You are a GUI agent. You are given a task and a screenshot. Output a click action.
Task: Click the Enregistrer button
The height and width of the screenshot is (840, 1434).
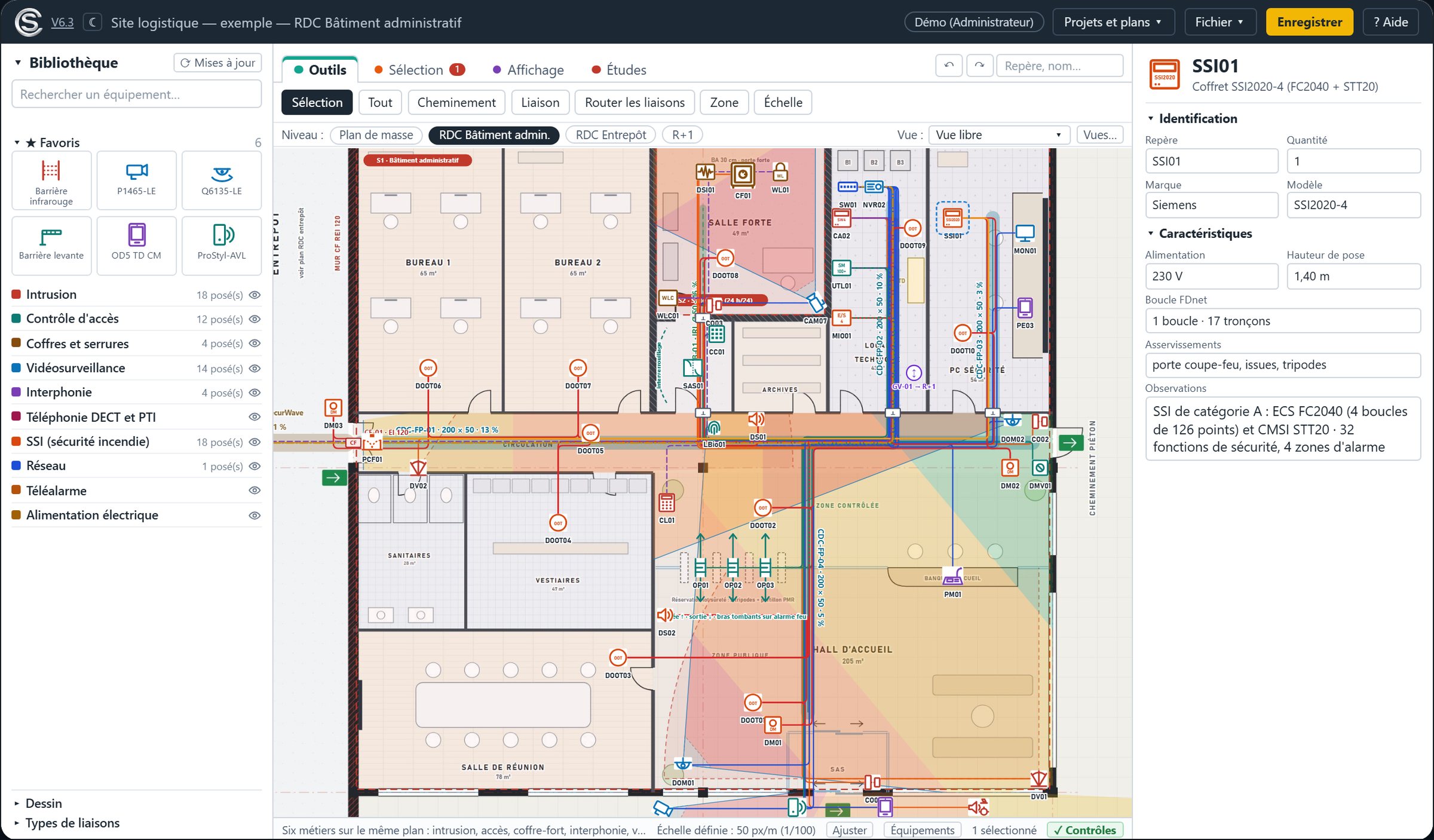click(x=1309, y=22)
